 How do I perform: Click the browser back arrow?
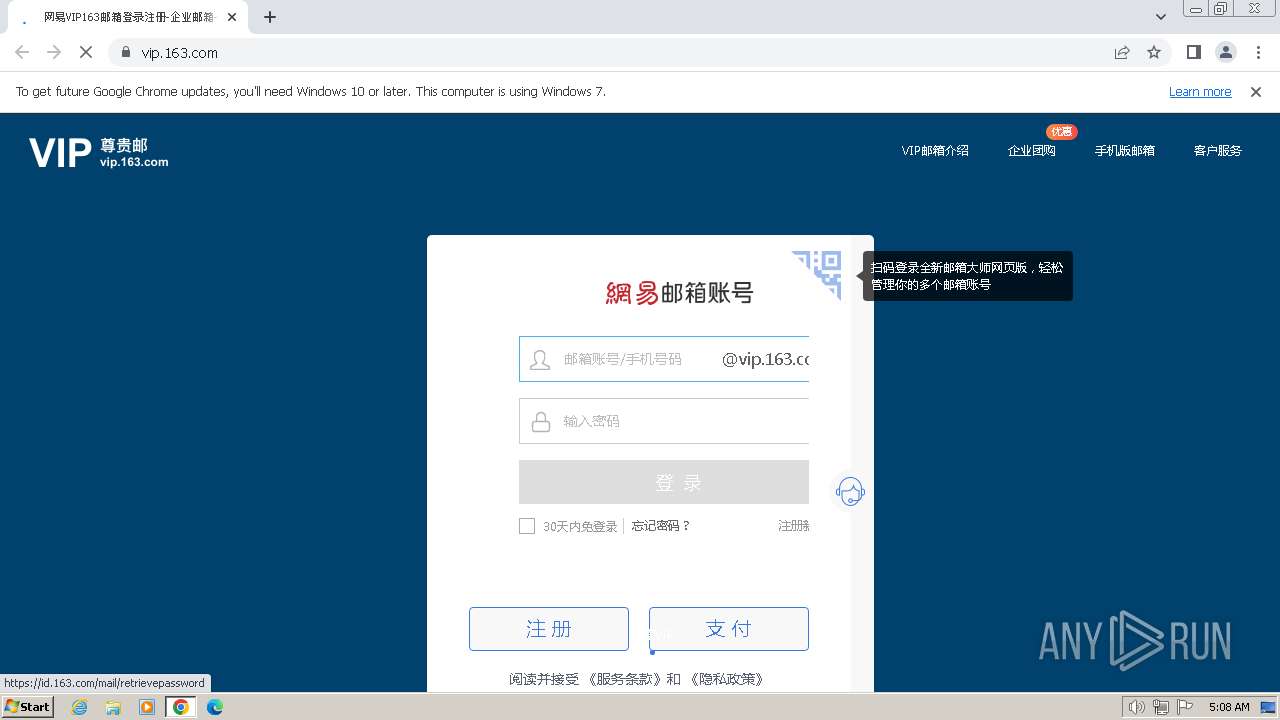22,52
